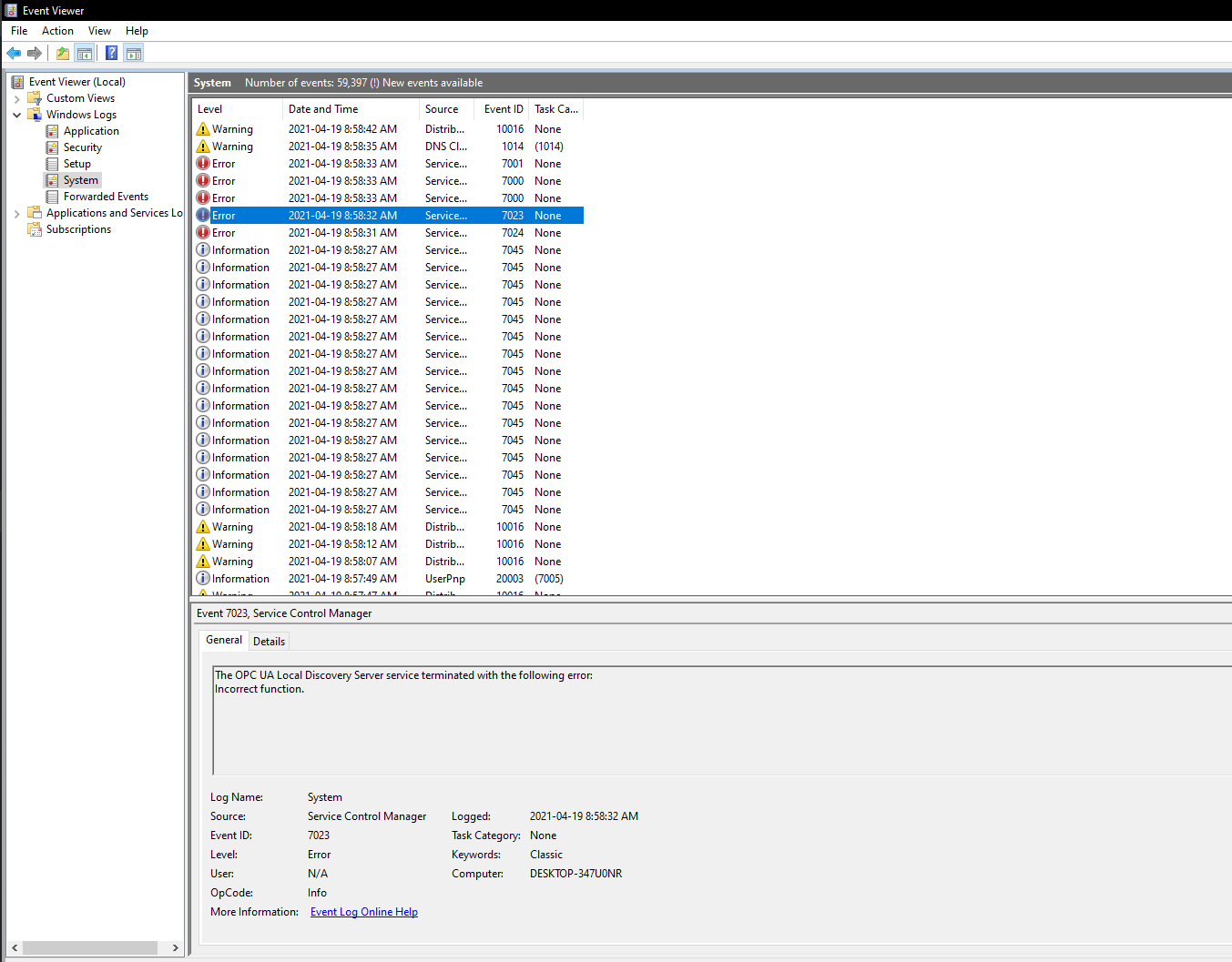This screenshot has width=1232, height=962.
Task: Select the Application log tree item
Action: coord(91,131)
